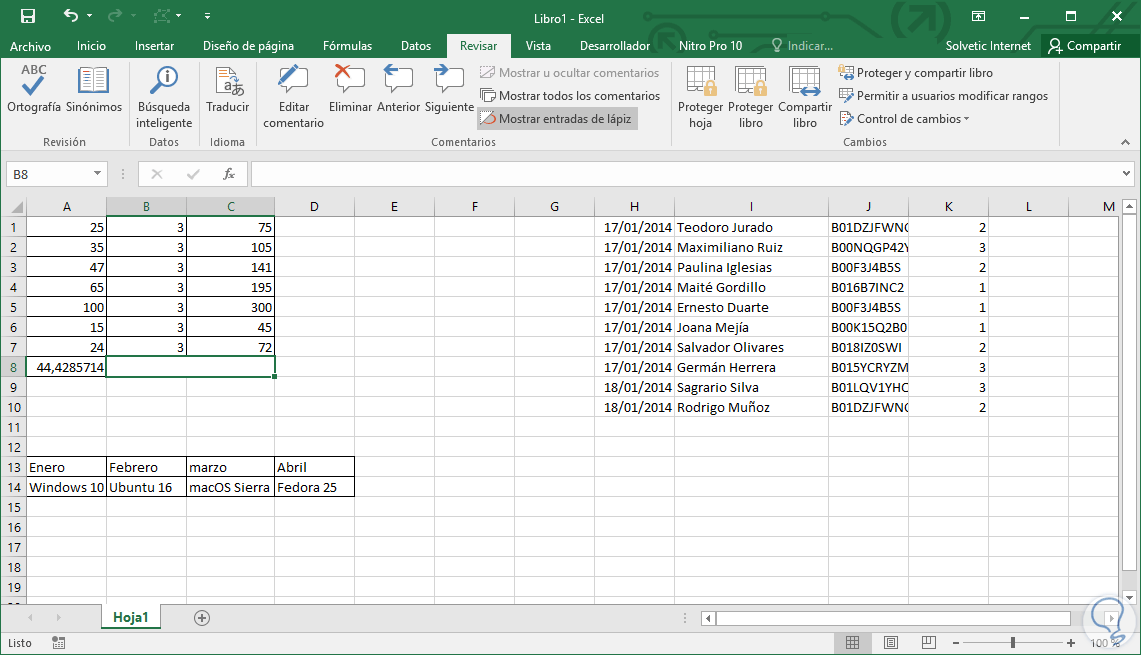Click the zoom in plus button
Image resolution: width=1141 pixels, height=655 pixels.
click(1070, 643)
